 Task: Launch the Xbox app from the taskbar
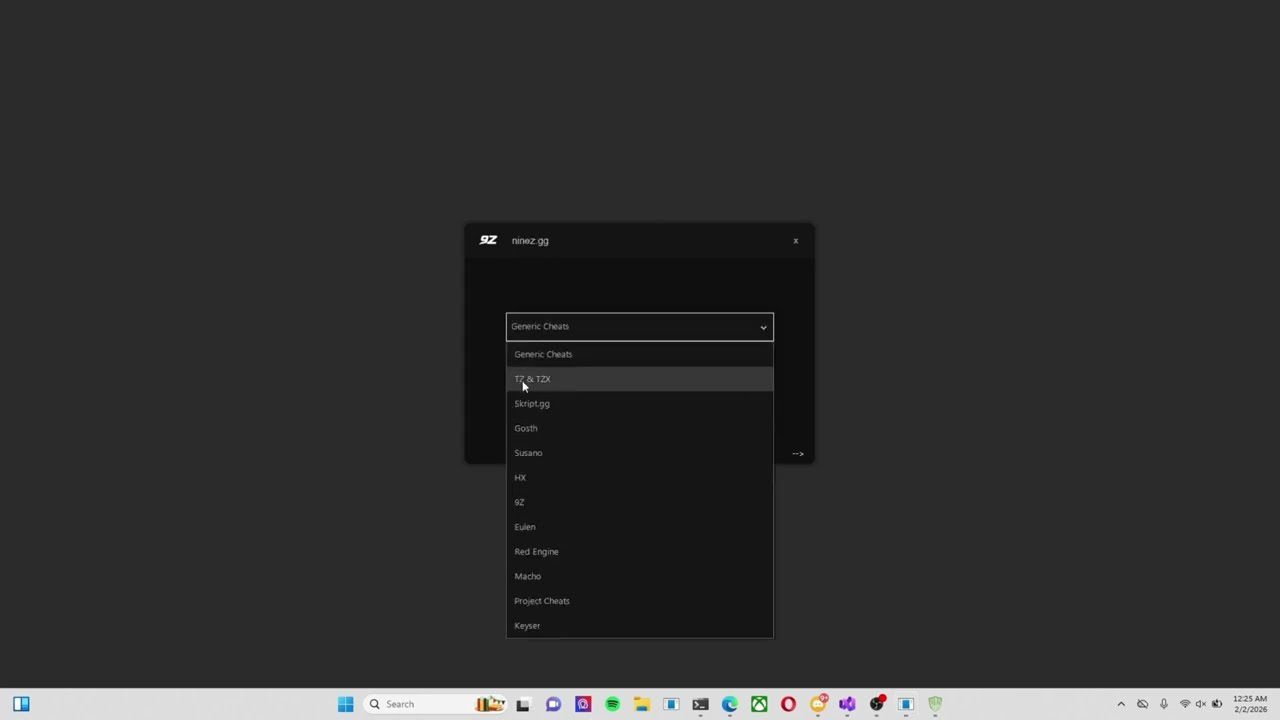tap(759, 704)
